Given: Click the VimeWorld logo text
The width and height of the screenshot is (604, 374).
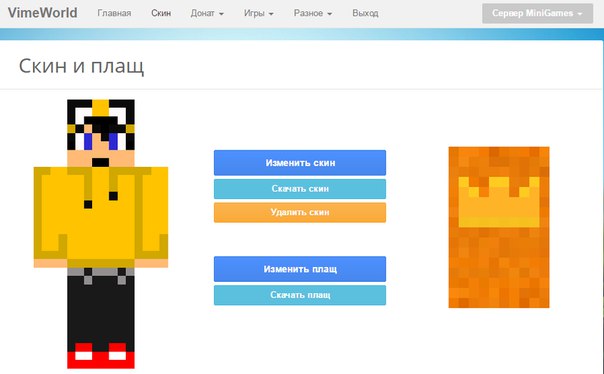Looking at the screenshot, I should click(x=42, y=13).
